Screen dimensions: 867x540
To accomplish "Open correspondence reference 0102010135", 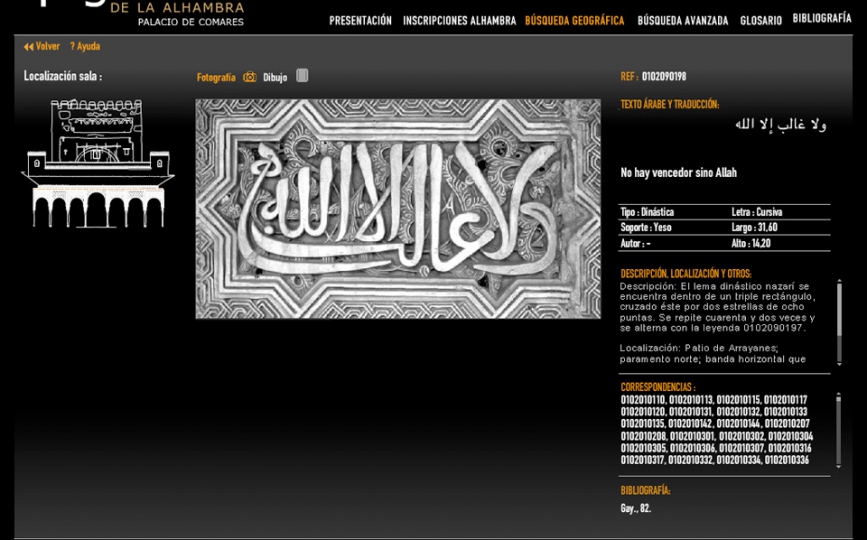I will click(643, 424).
